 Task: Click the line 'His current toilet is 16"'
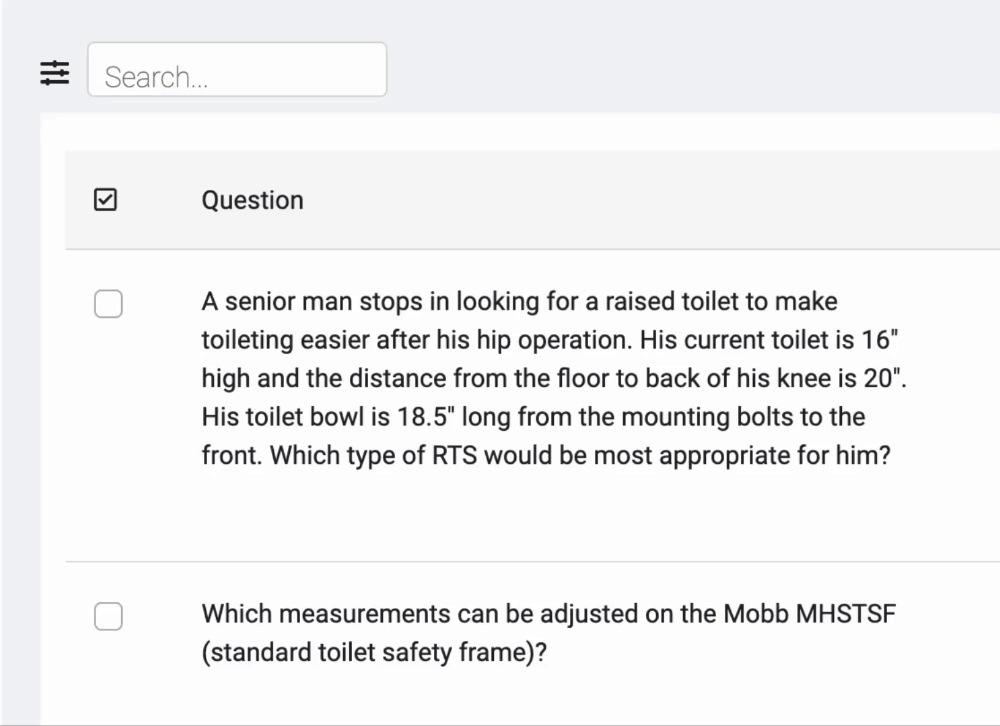[x=769, y=340]
